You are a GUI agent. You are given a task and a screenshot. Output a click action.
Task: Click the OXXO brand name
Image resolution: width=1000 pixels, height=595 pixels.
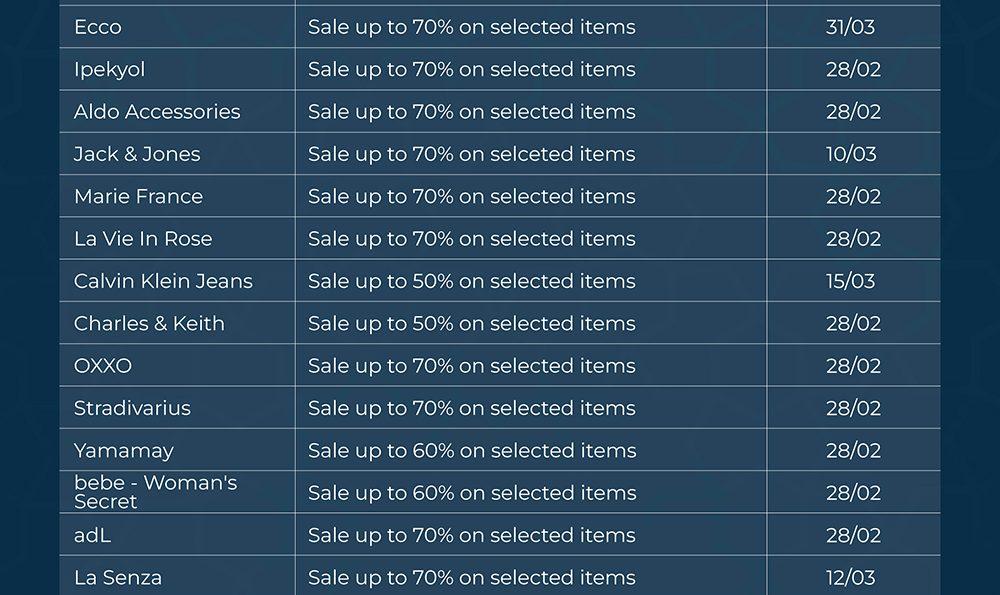103,366
